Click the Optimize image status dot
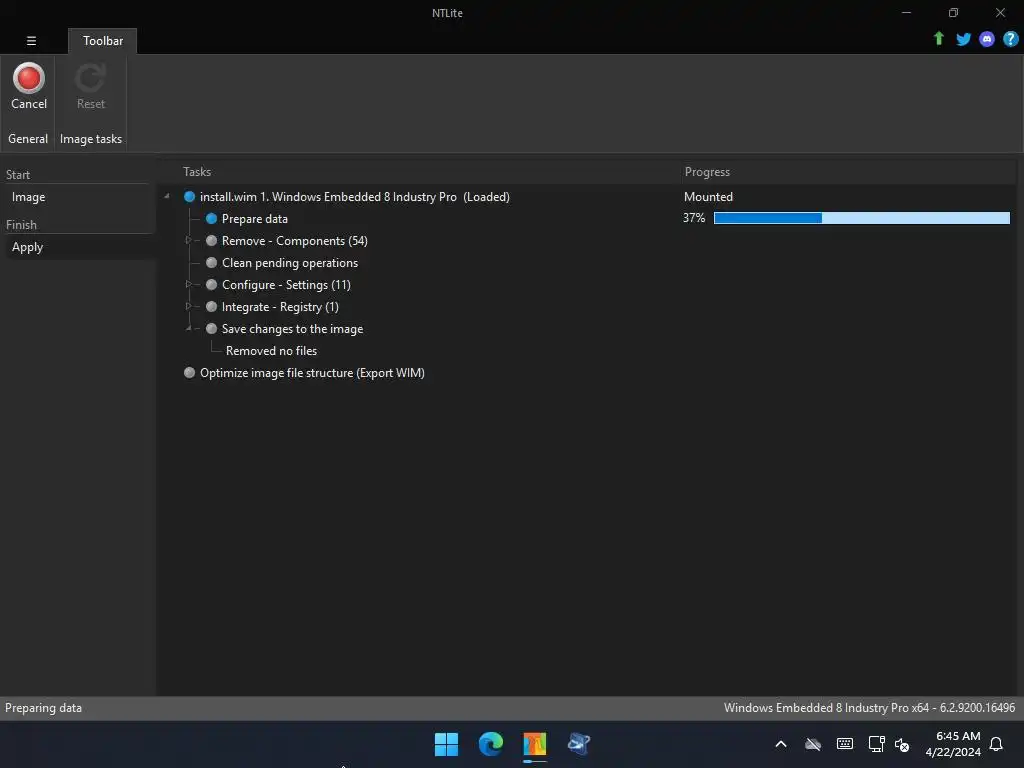 tap(189, 372)
